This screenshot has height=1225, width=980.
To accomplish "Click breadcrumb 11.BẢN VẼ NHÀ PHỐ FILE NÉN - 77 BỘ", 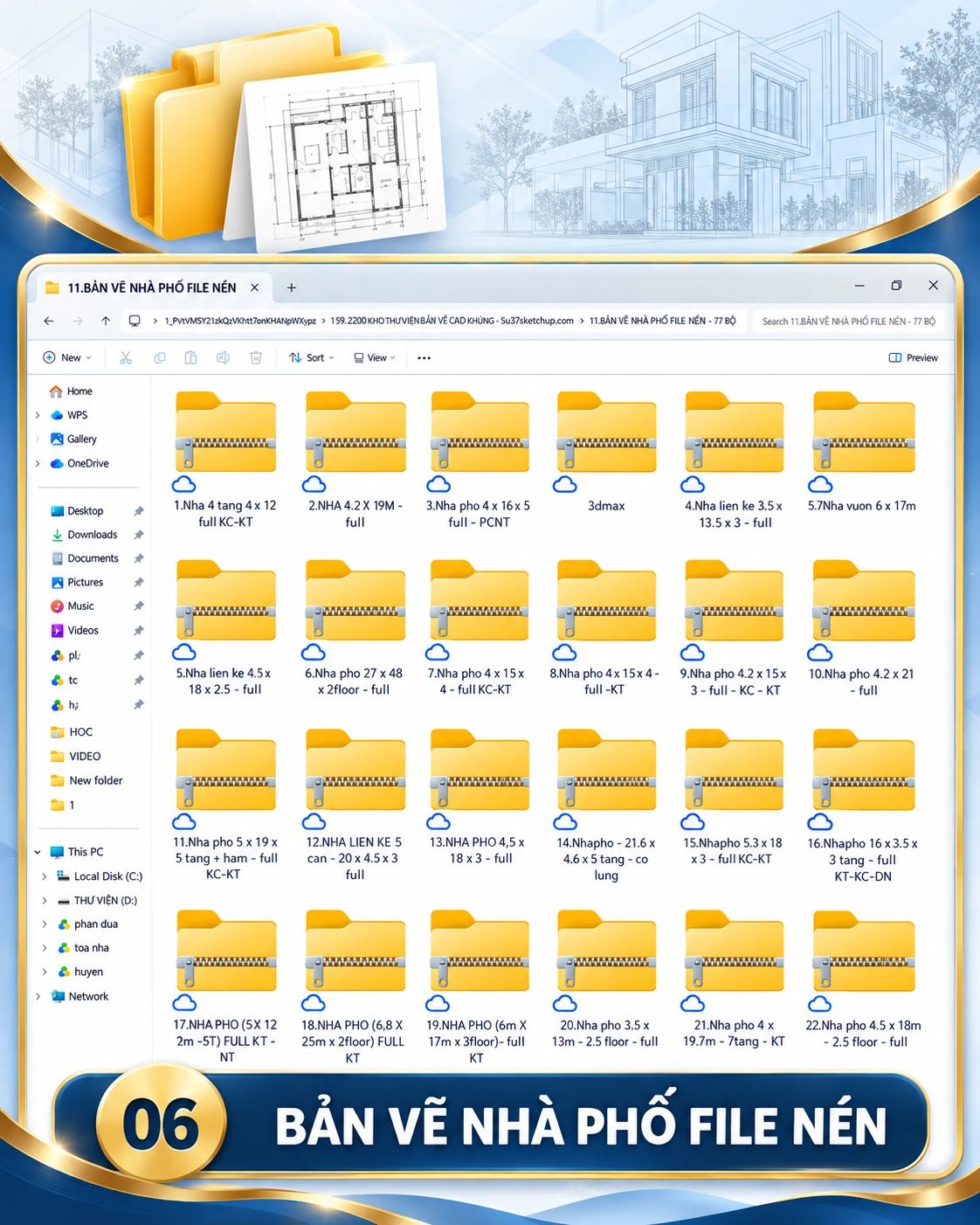I will coord(662,321).
